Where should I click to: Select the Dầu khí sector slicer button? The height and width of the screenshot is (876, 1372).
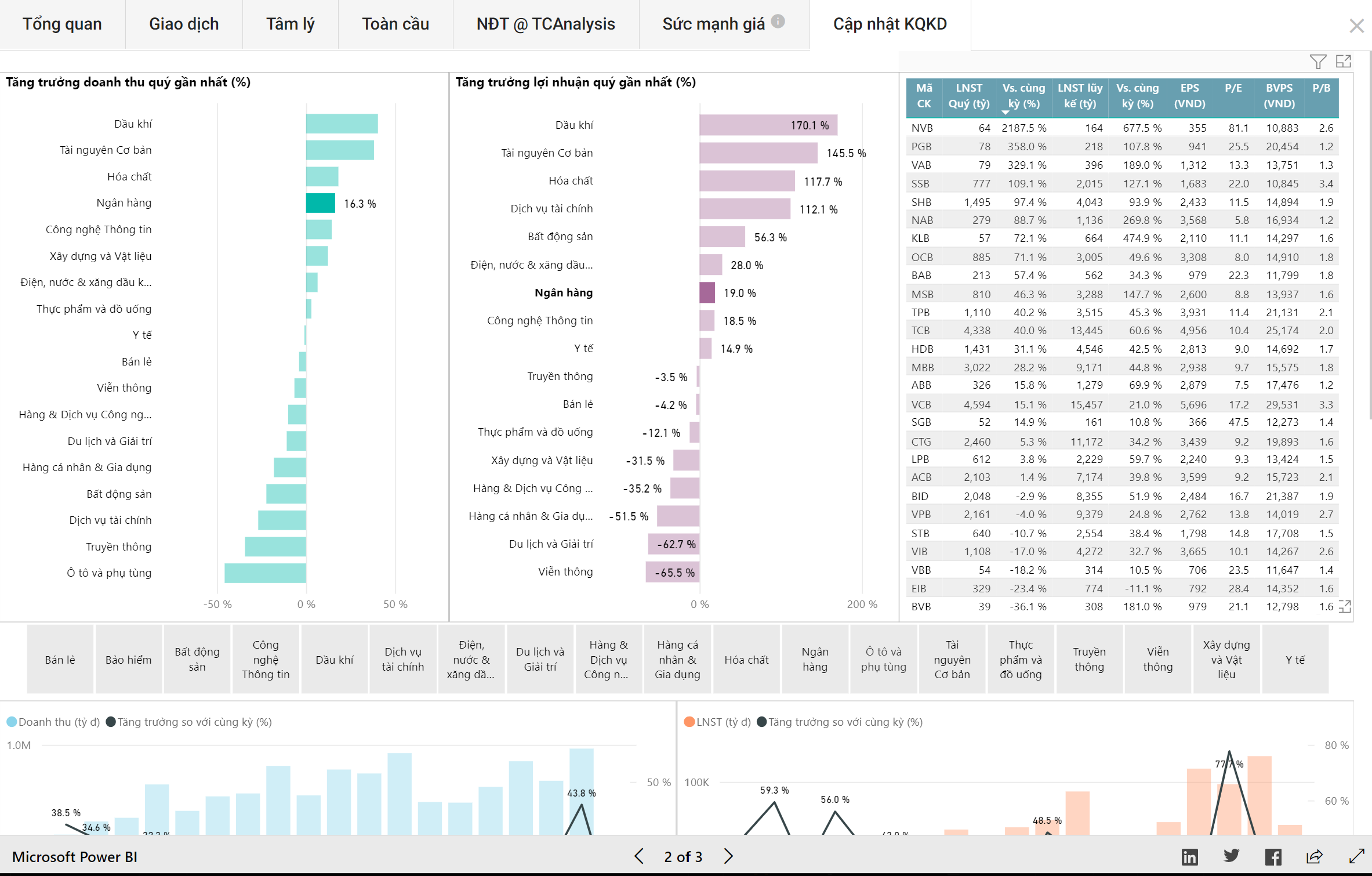(x=335, y=660)
